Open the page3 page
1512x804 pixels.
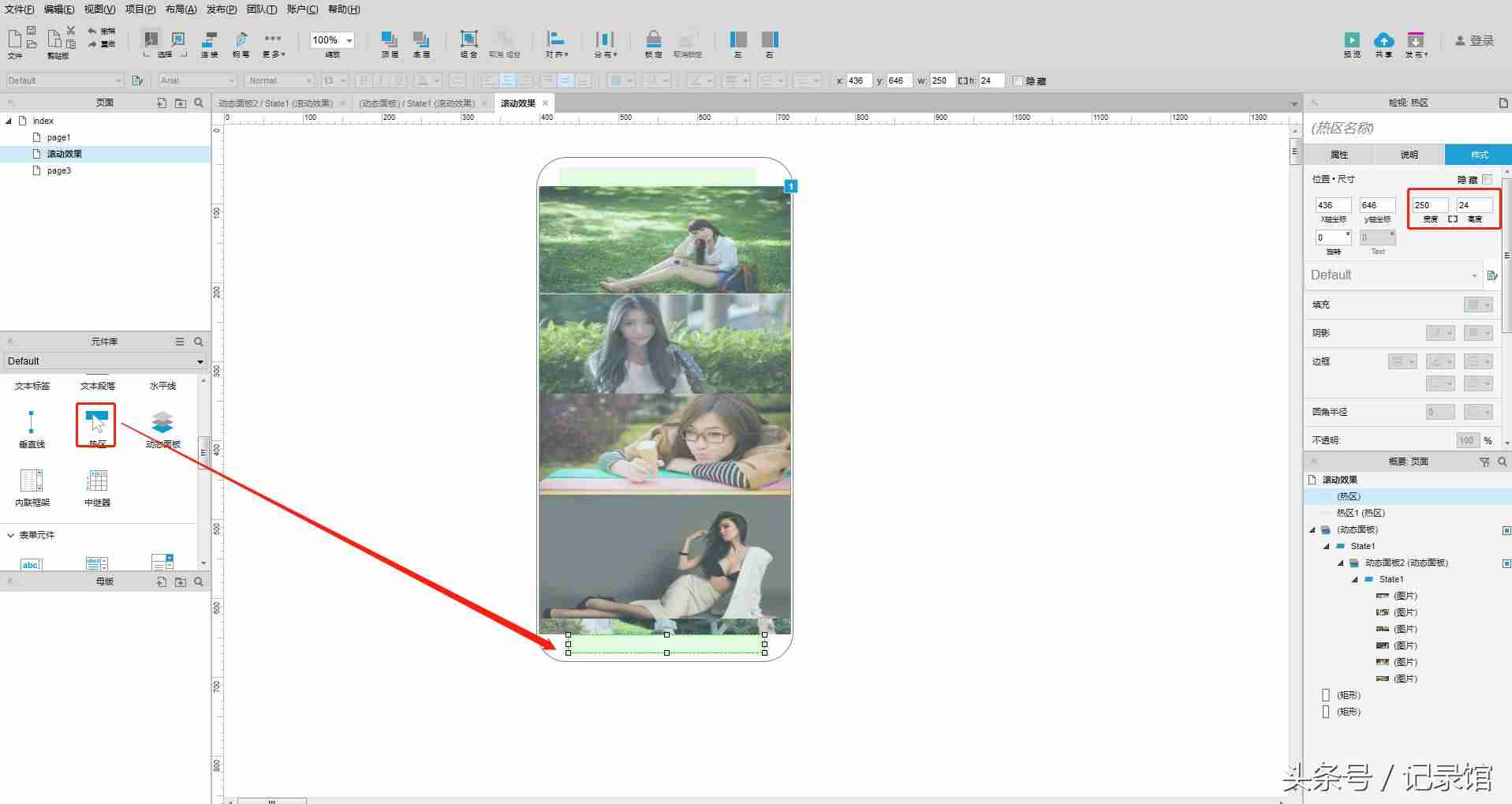pyautogui.click(x=59, y=170)
